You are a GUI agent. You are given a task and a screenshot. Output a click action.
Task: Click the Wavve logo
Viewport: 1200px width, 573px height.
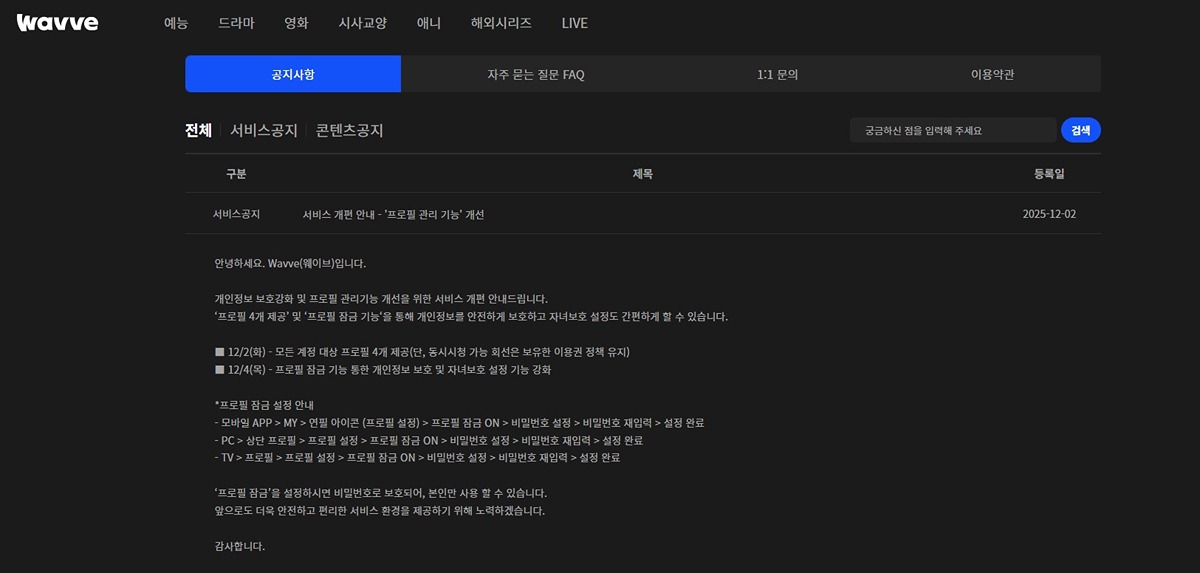click(57, 22)
